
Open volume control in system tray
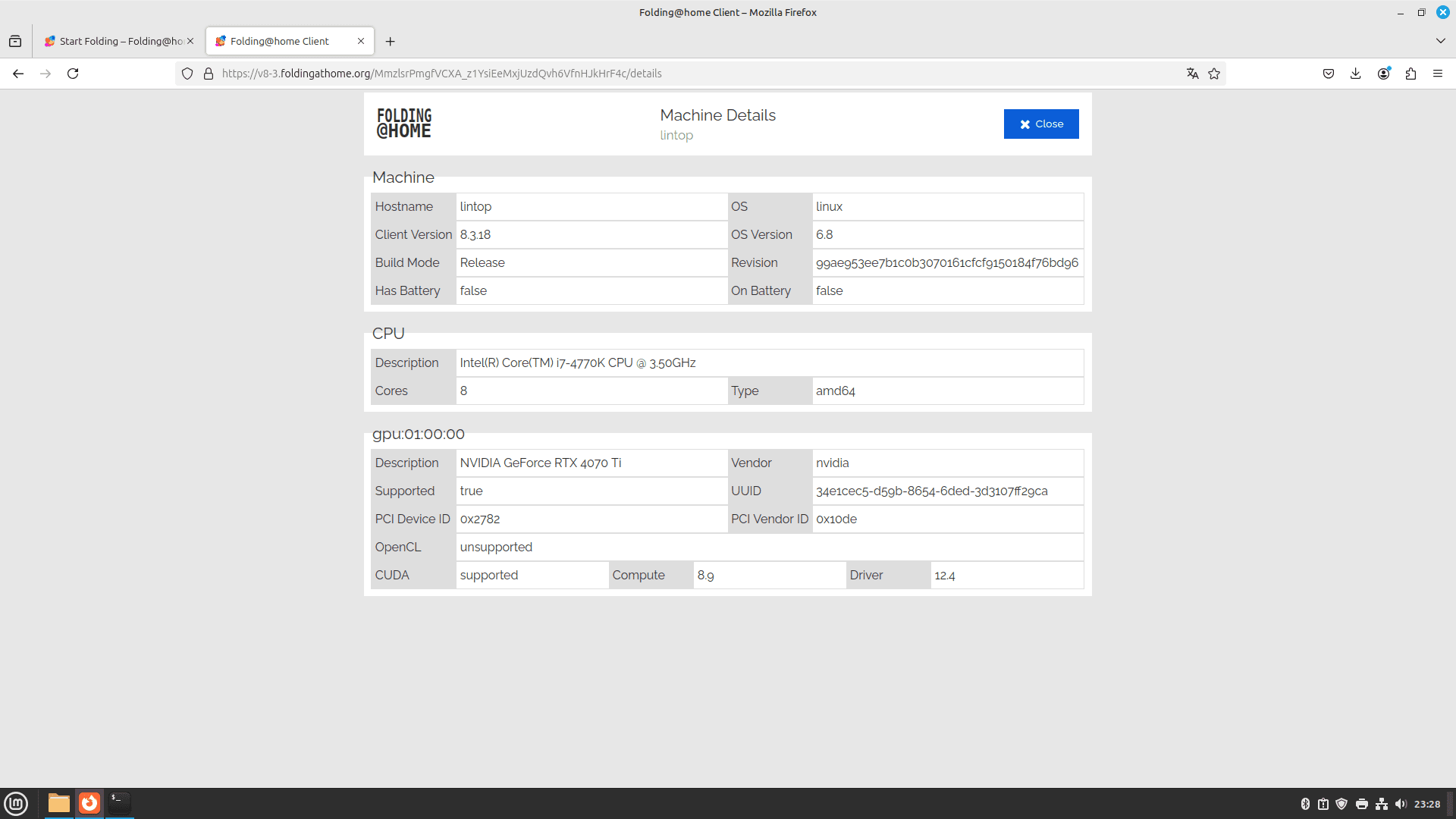[1400, 804]
